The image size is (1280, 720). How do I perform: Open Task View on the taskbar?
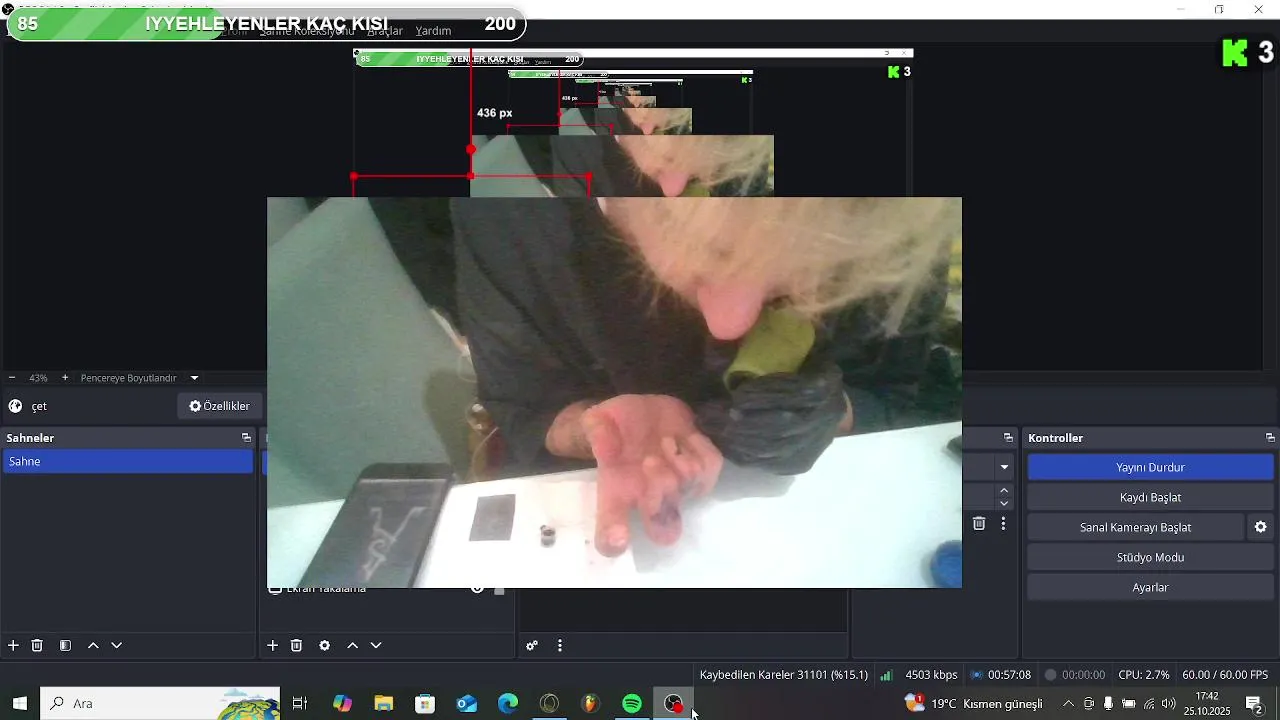point(299,704)
